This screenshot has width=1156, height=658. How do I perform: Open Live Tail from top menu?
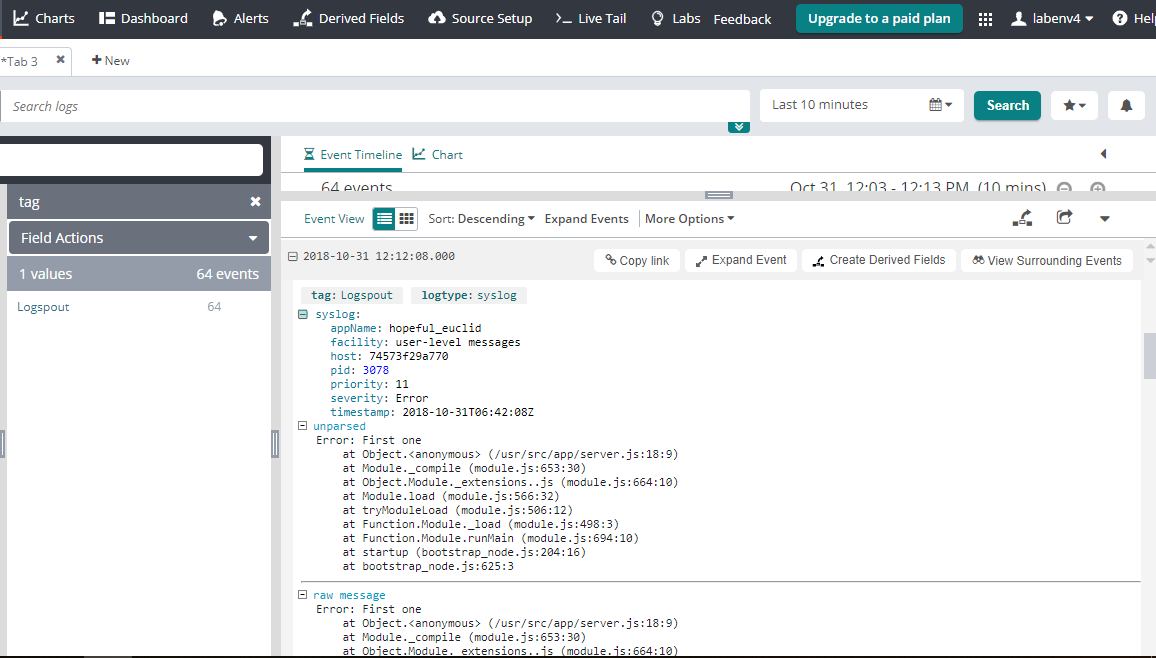pos(591,19)
